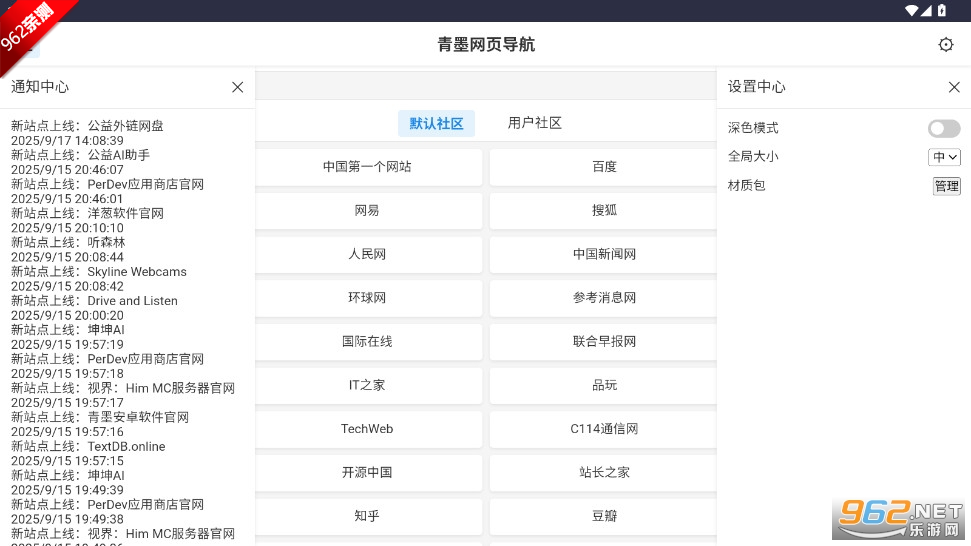
Task: Open the TechWeb site card
Action: tap(368, 428)
